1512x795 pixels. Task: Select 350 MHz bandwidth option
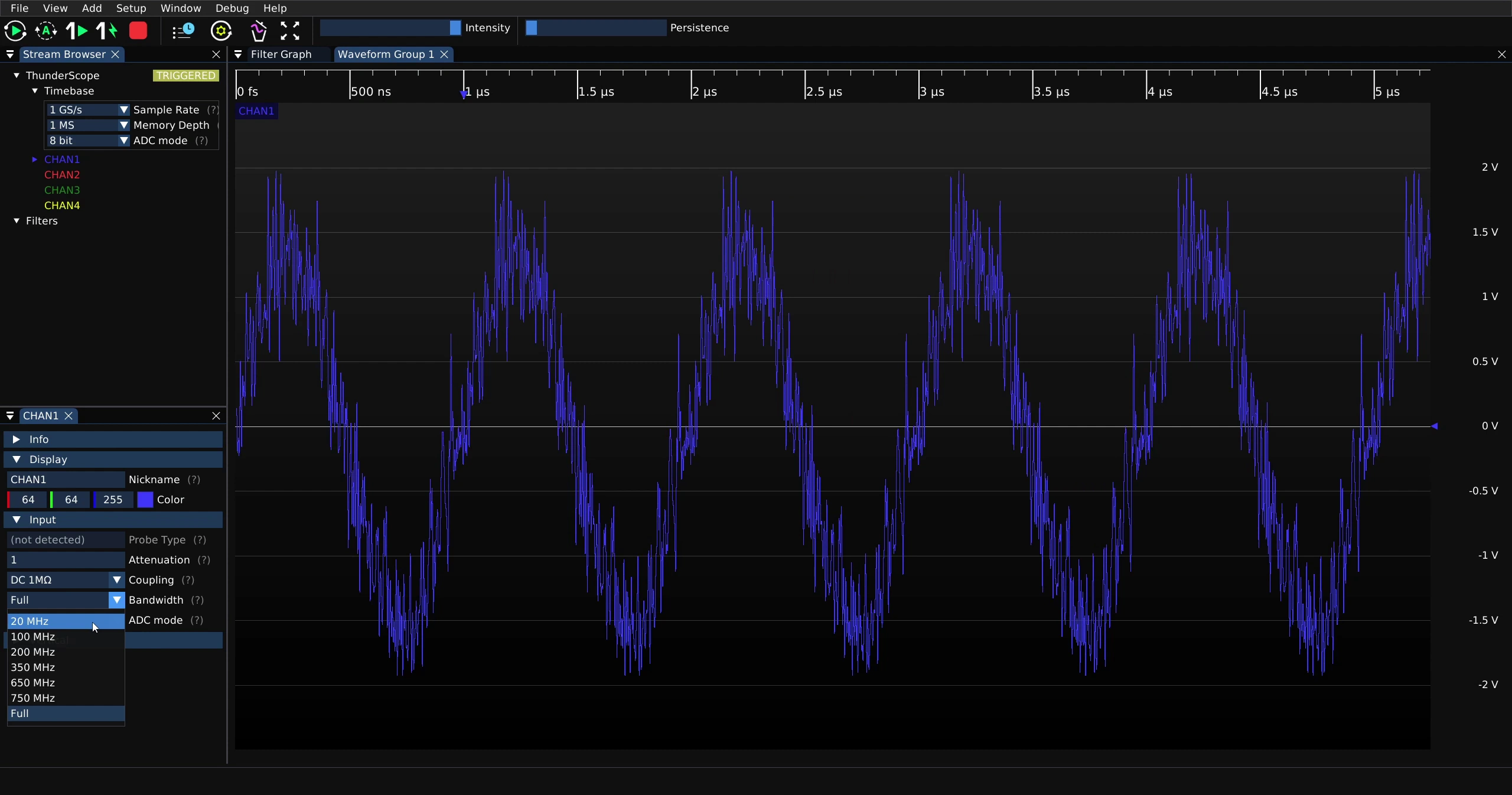[66, 667]
